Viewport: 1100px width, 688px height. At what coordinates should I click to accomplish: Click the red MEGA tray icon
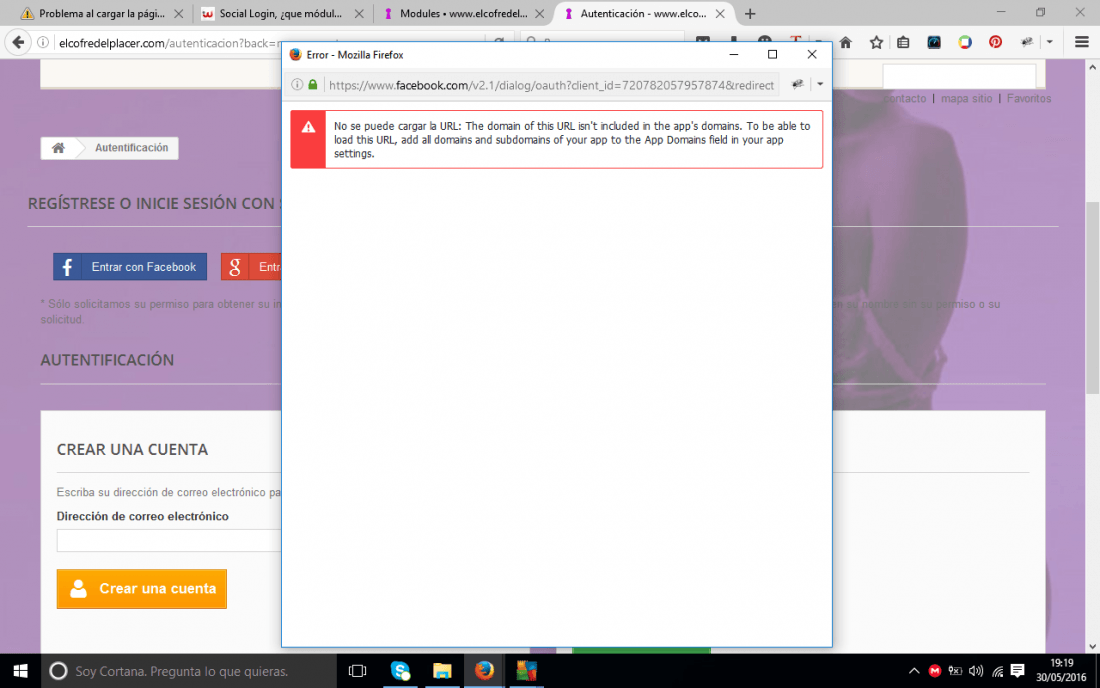pyautogui.click(x=934, y=671)
